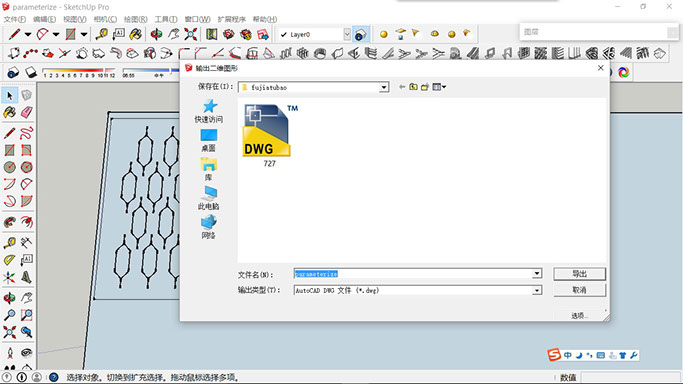Pick the Paint Bucket in left toolbar
Image resolution: width=683 pixels, height=384 pixels.
pos(10,112)
